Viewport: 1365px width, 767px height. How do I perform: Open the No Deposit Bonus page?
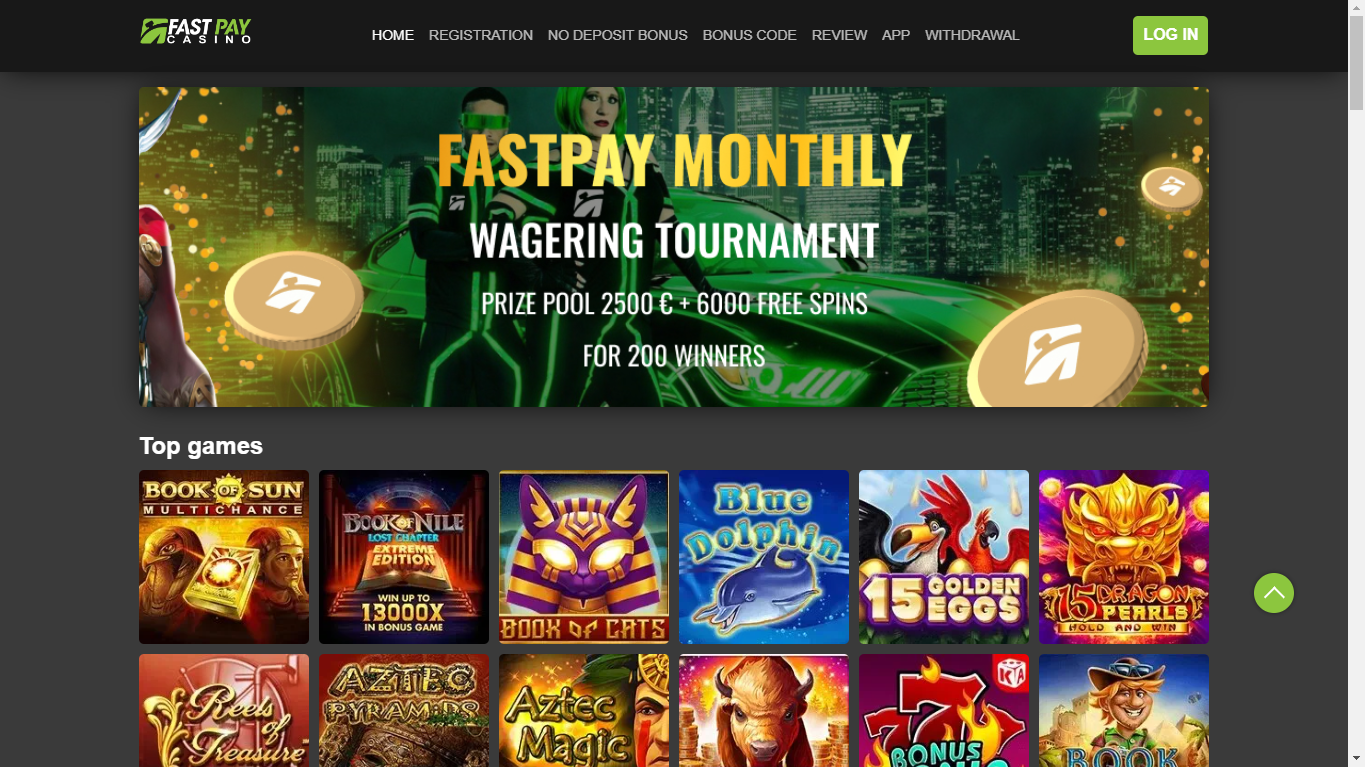tap(618, 35)
